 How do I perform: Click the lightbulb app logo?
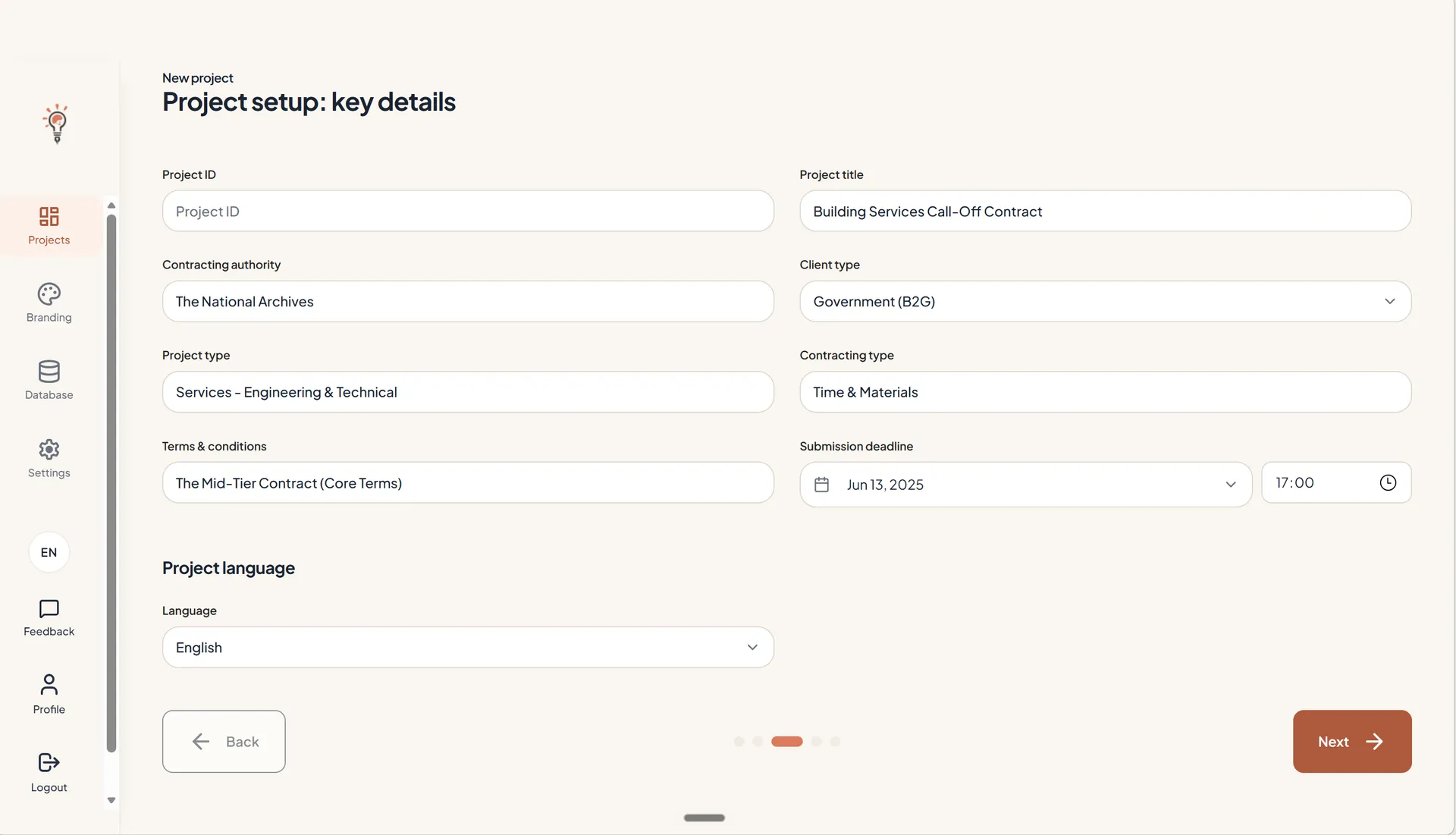[56, 124]
